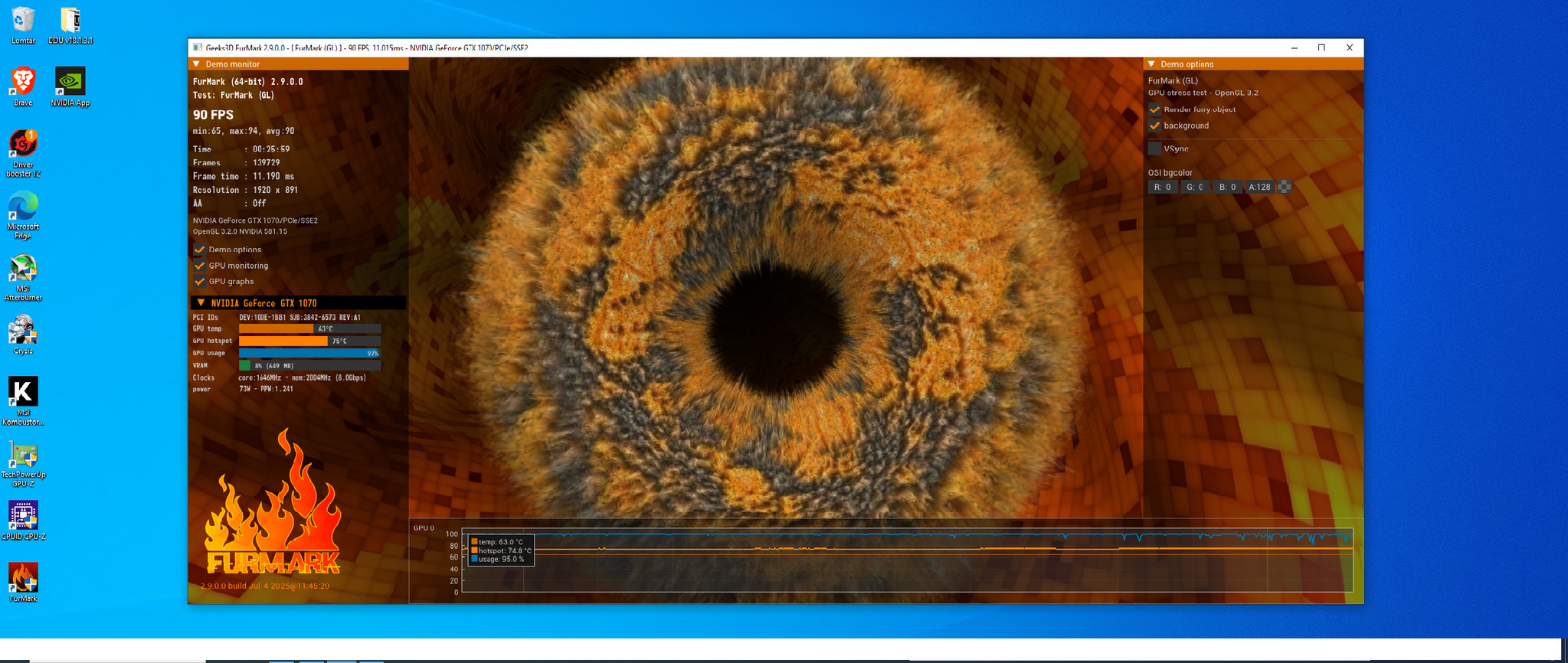Enable the VSync checkbox
This screenshot has width=1568, height=663.
1154,149
